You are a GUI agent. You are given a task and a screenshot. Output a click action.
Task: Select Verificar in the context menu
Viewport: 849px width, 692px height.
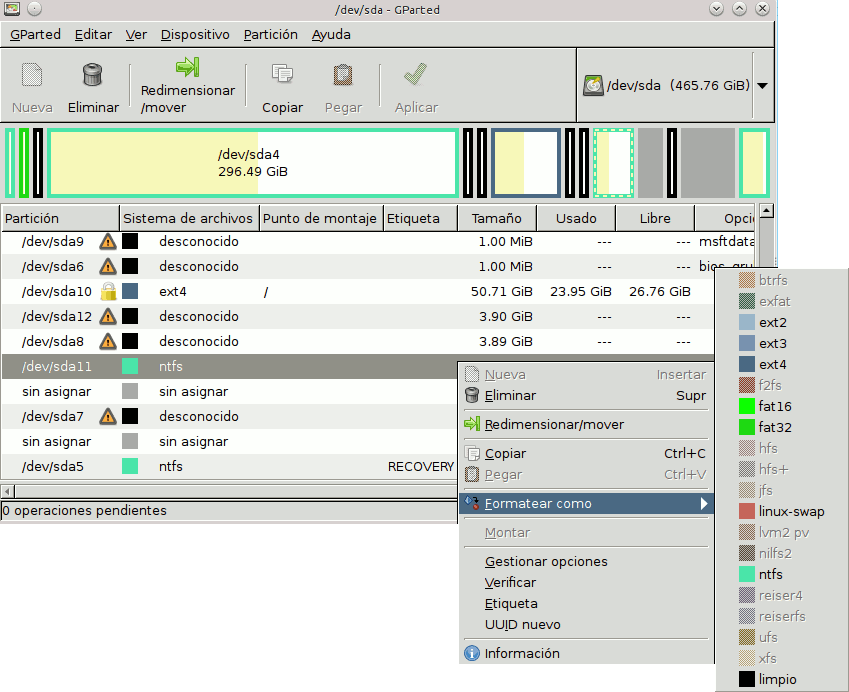tap(512, 582)
